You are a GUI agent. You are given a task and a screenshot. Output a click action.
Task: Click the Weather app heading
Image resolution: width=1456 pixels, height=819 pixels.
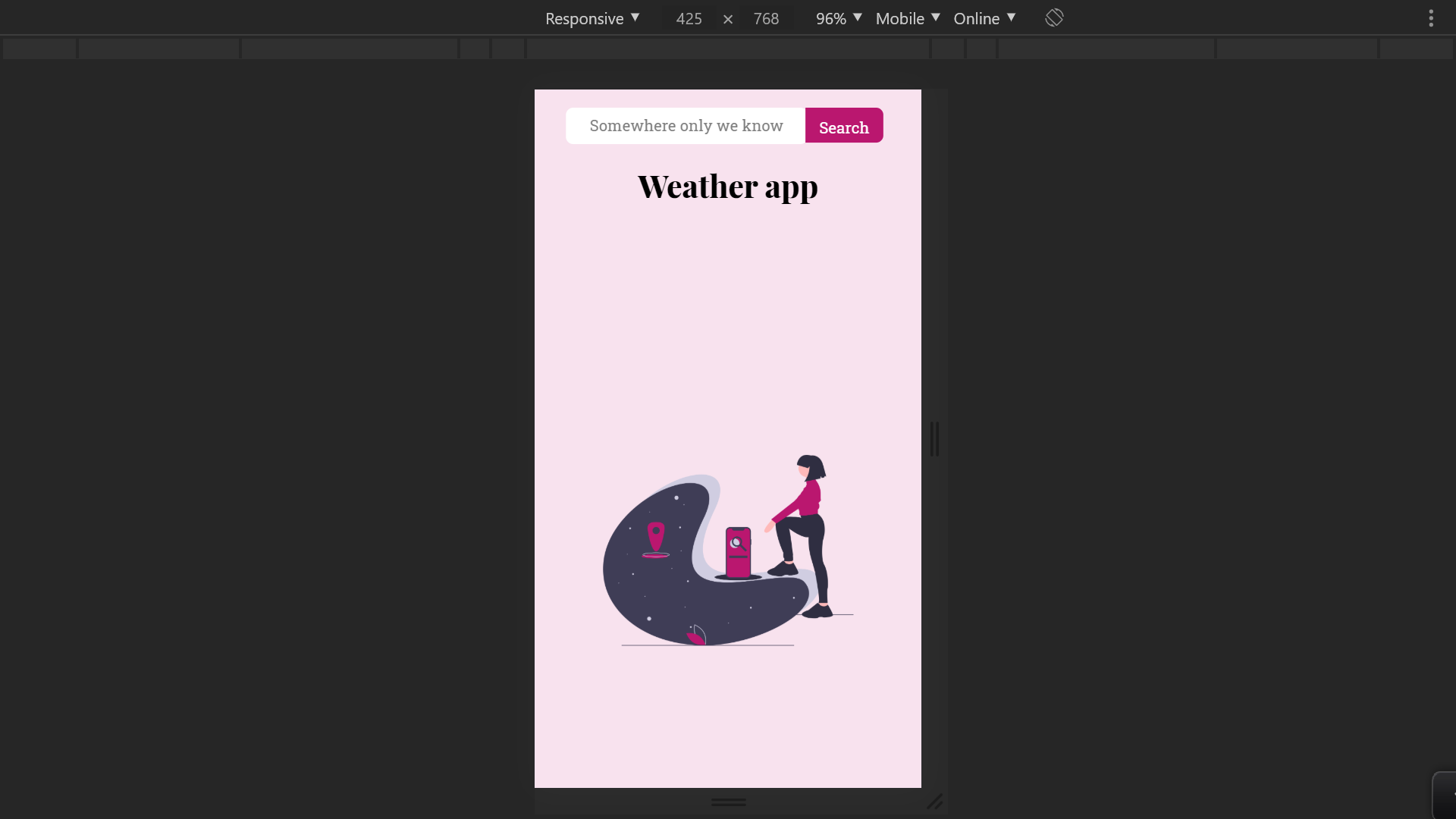point(727,187)
